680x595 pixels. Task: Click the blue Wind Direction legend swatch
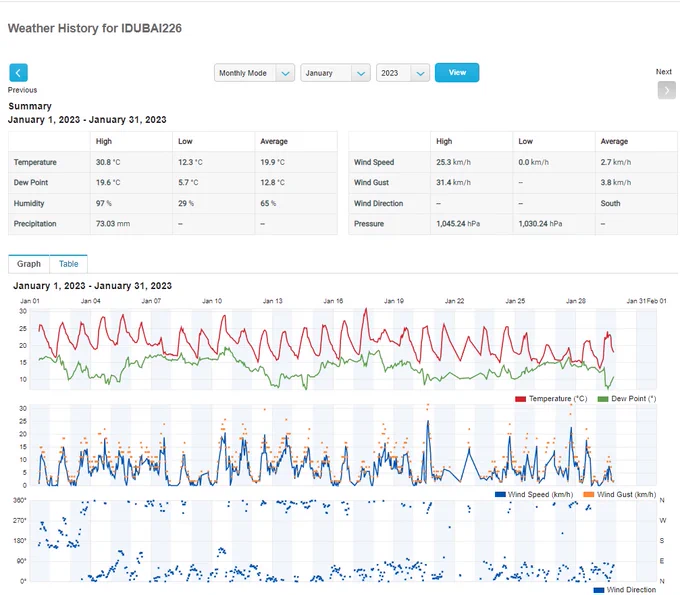click(x=598, y=590)
